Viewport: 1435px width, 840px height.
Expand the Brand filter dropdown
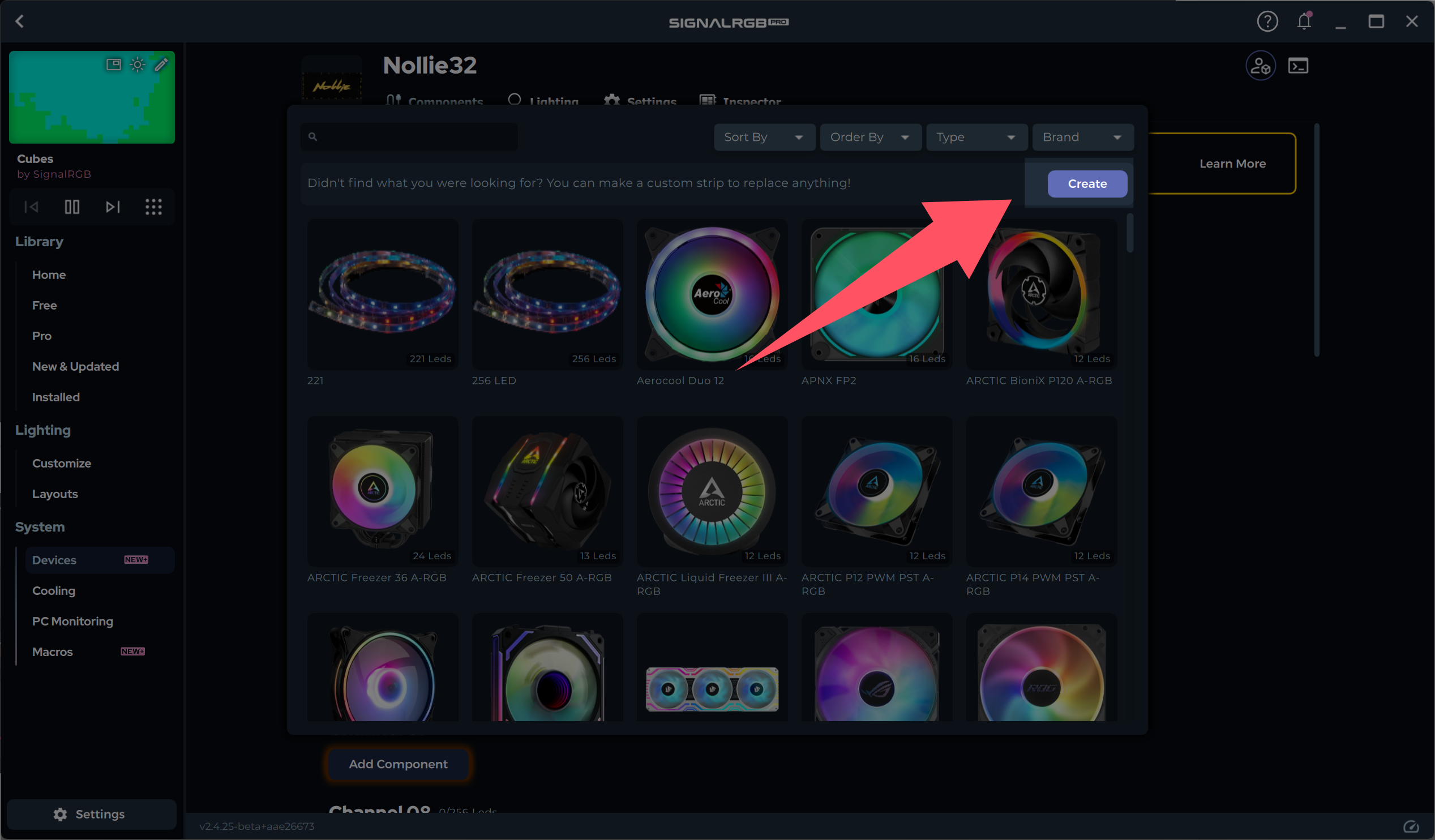(1082, 137)
